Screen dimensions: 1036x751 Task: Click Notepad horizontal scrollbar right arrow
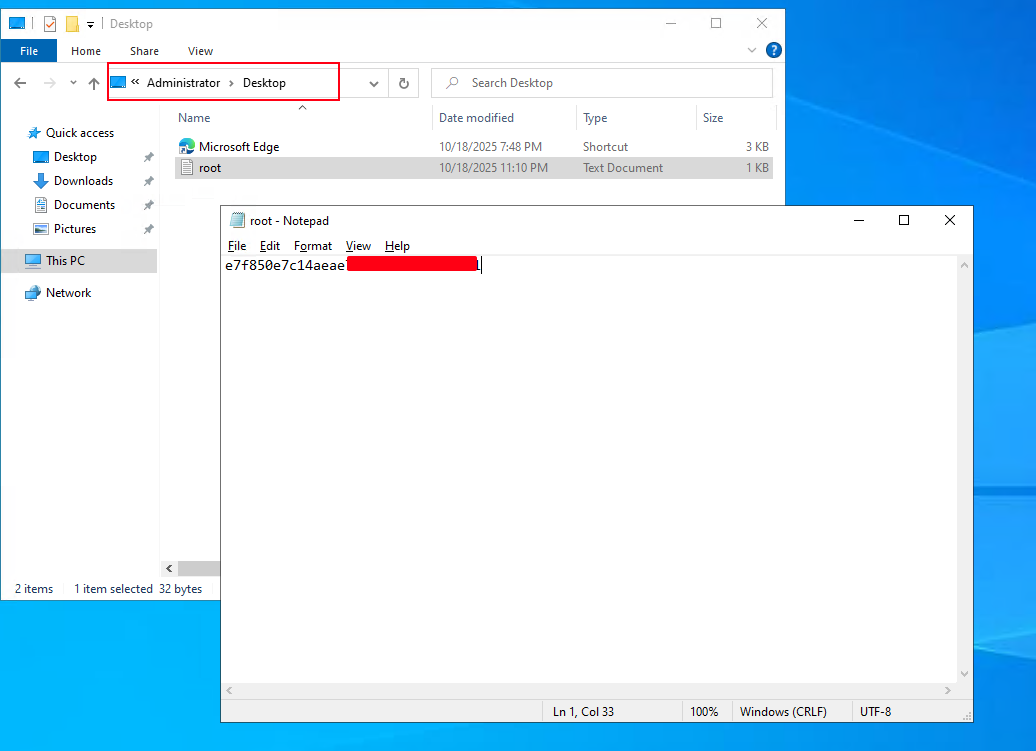coord(948,690)
